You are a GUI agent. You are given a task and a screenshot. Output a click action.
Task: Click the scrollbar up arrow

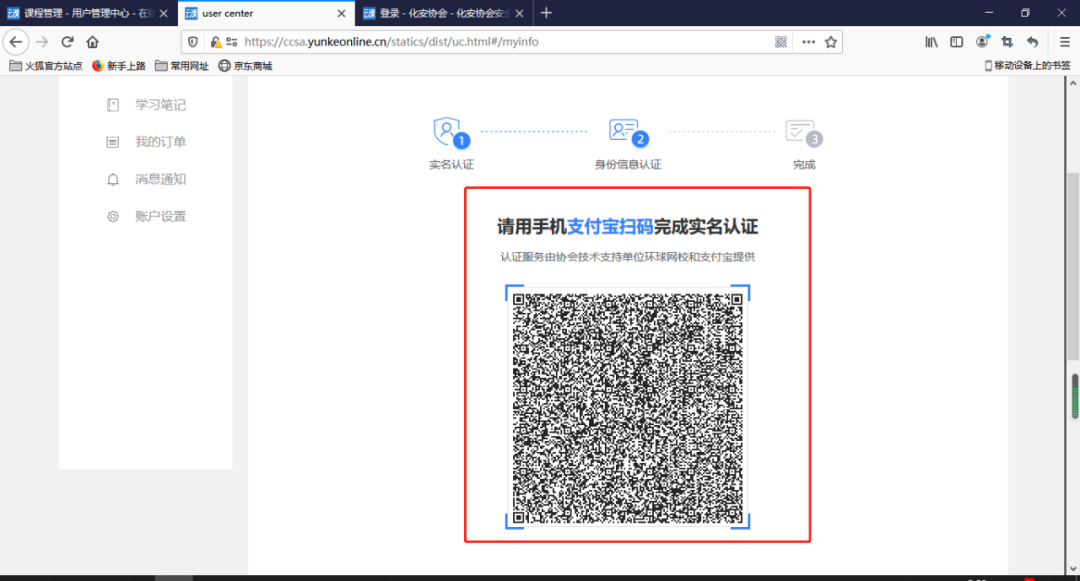pyautogui.click(x=1073, y=83)
